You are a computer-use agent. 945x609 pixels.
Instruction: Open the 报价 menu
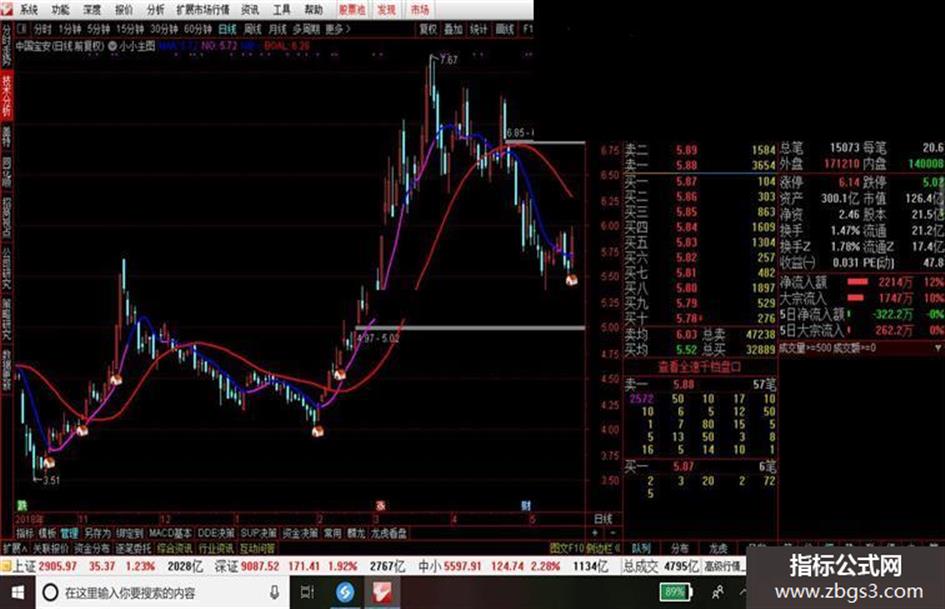[x=124, y=10]
